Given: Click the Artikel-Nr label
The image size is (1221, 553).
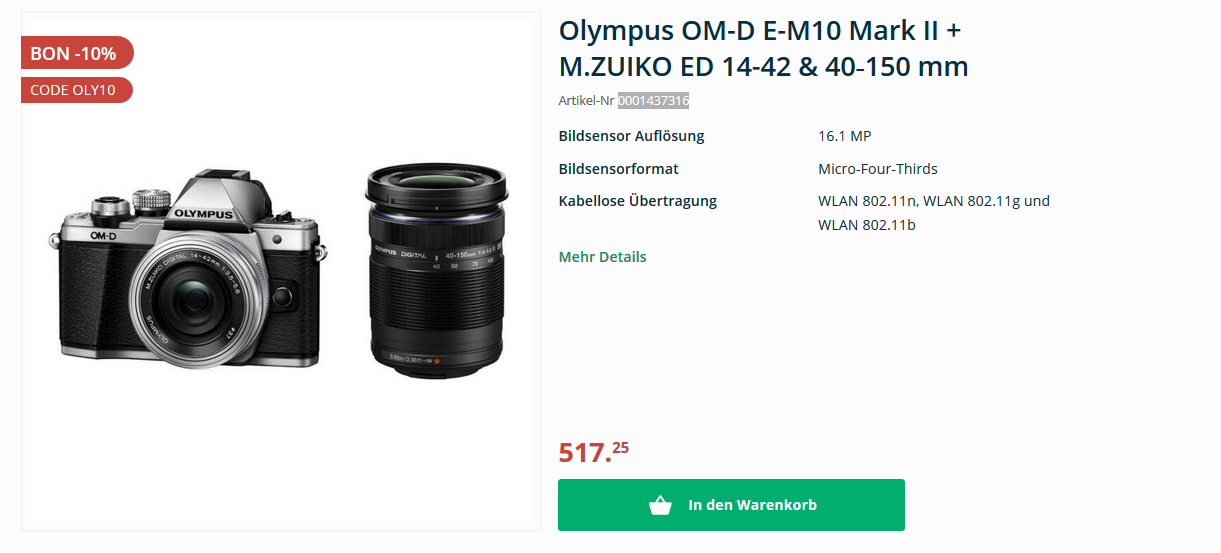Looking at the screenshot, I should coord(586,101).
